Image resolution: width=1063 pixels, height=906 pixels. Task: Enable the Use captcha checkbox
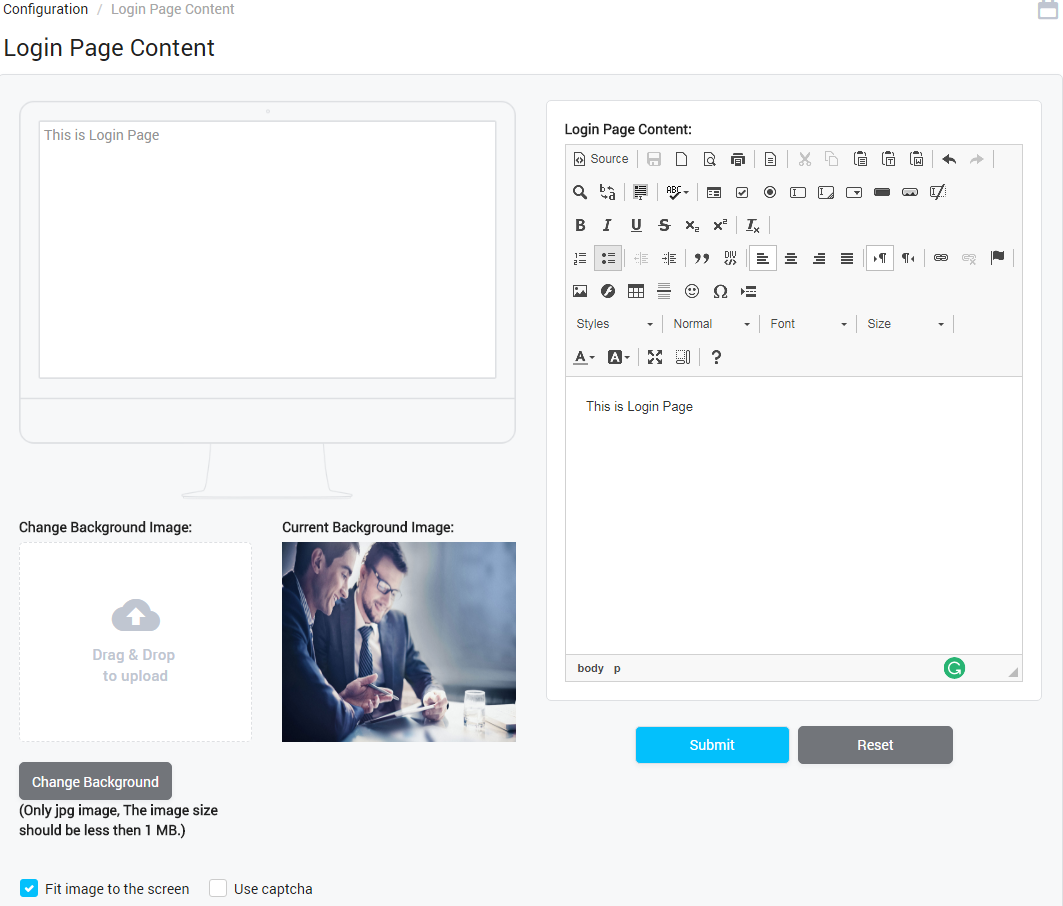coord(218,888)
